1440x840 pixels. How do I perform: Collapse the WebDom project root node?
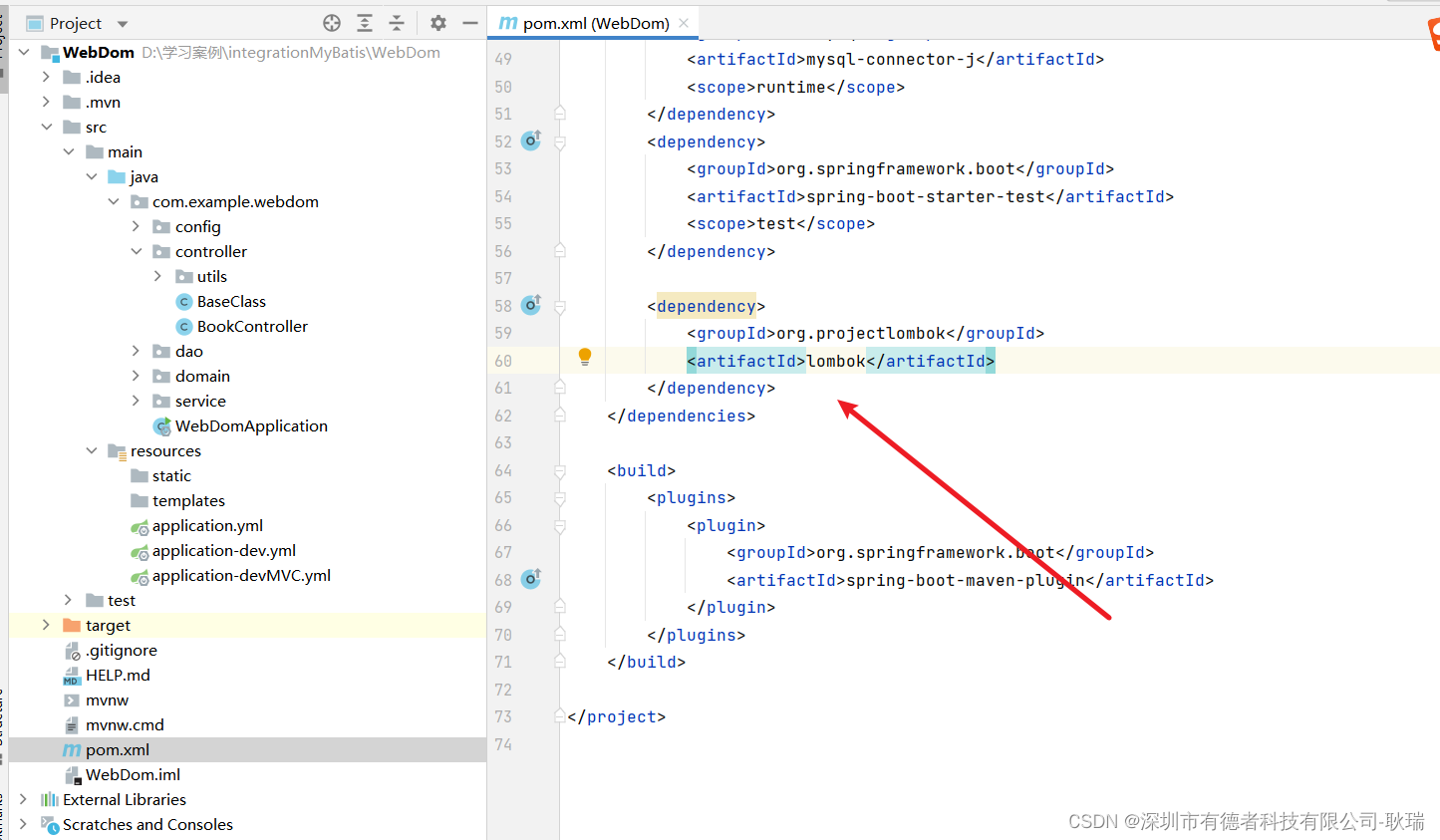coord(24,52)
